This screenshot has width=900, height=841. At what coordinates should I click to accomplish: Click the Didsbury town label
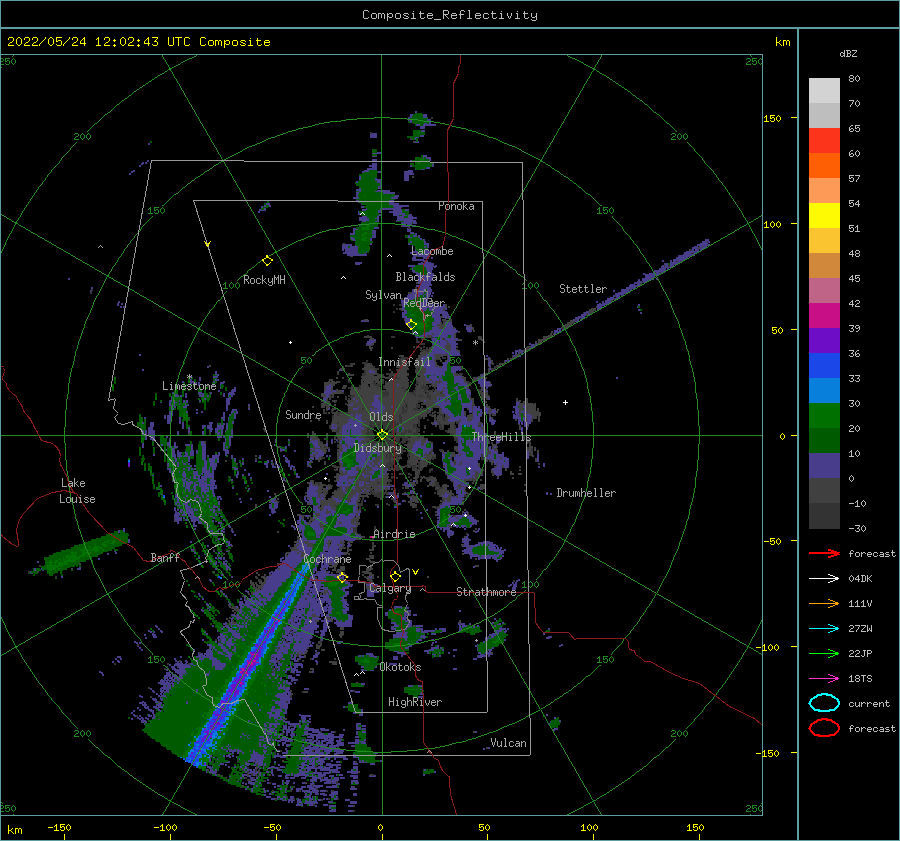[x=378, y=448]
